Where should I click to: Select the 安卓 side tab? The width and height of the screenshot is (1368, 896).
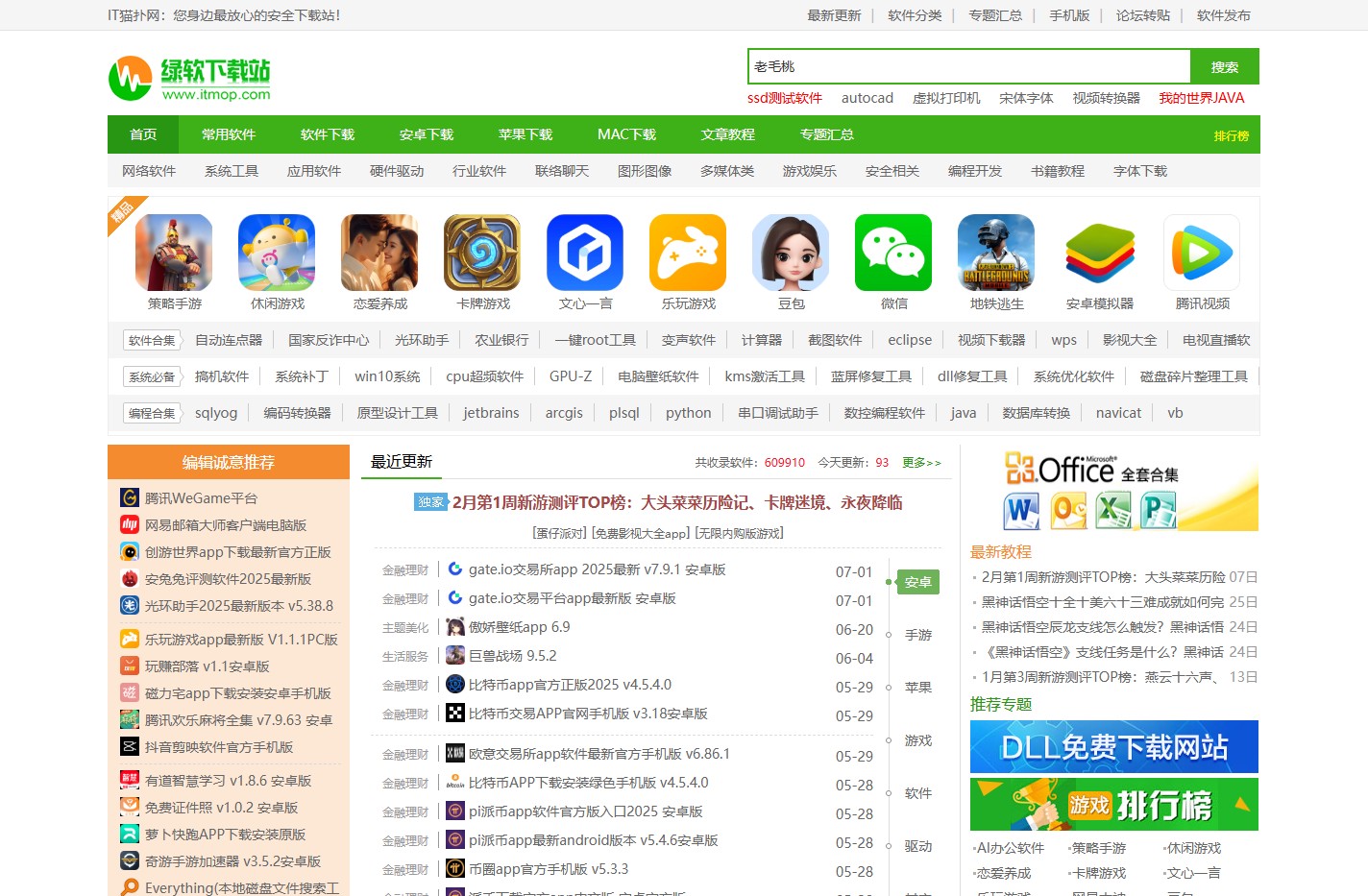pyautogui.click(x=918, y=582)
